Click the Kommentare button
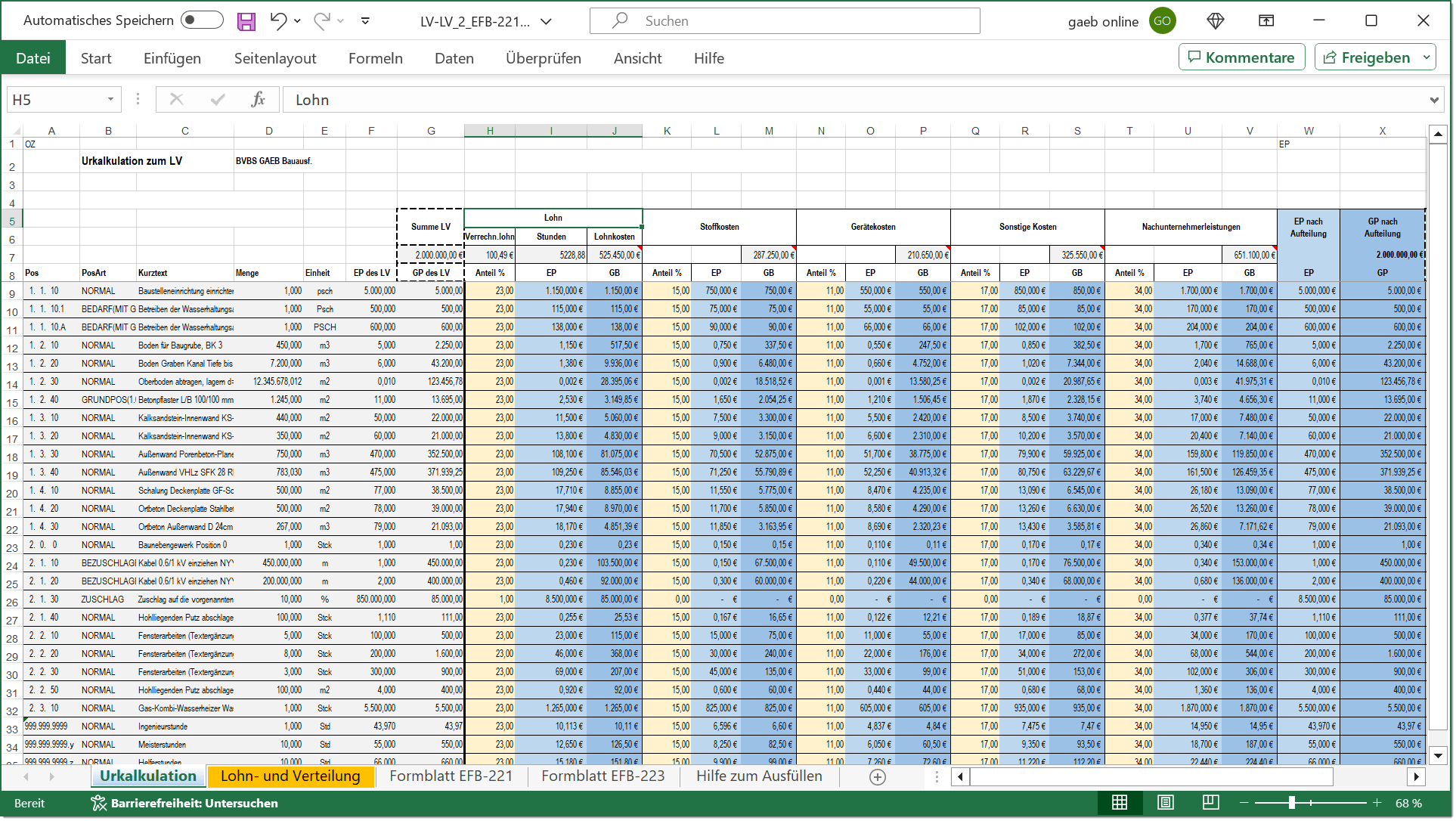This screenshot has height=821, width=1456. [1241, 57]
